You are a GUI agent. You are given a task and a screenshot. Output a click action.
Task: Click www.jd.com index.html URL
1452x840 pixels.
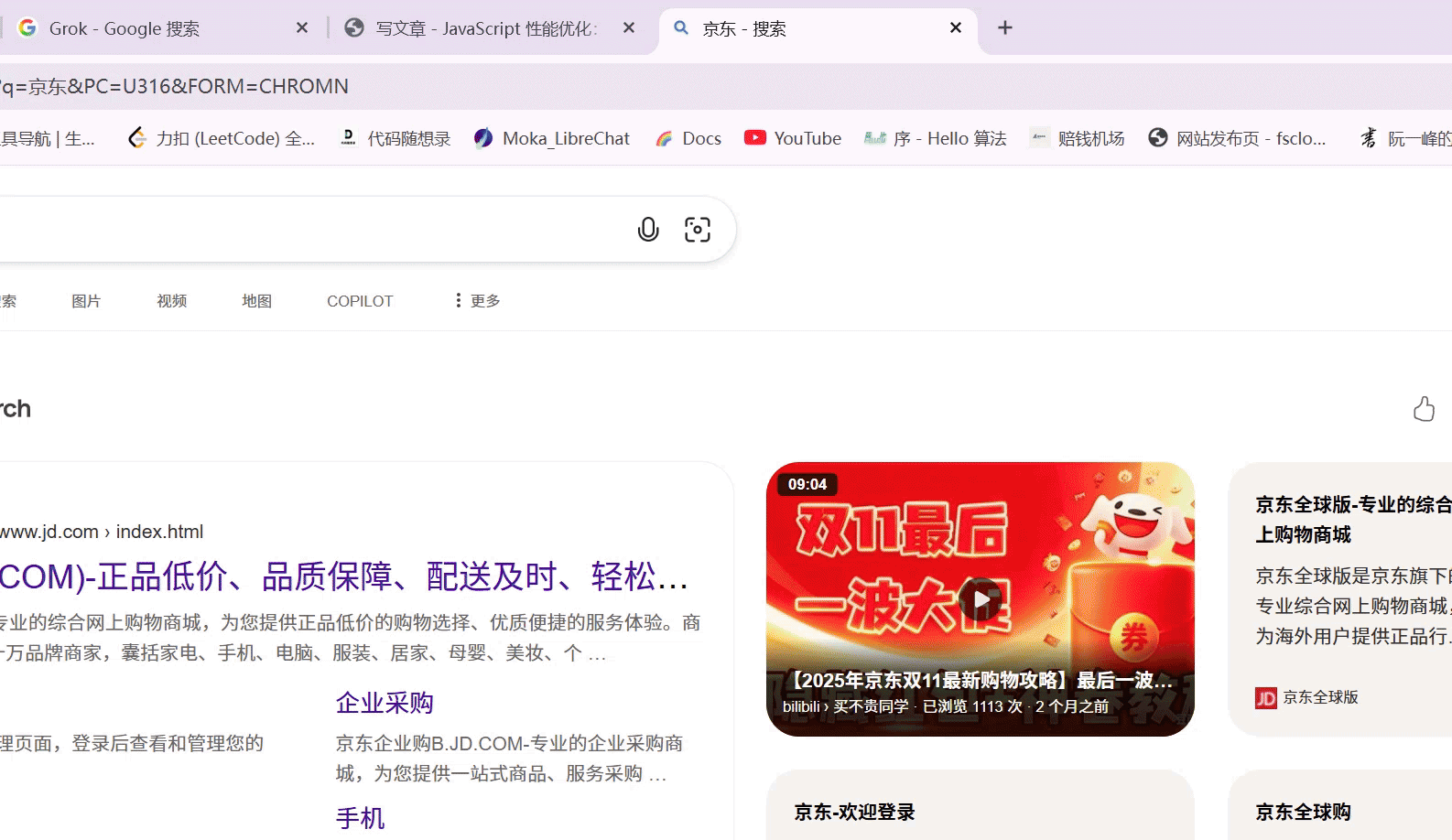point(102,532)
